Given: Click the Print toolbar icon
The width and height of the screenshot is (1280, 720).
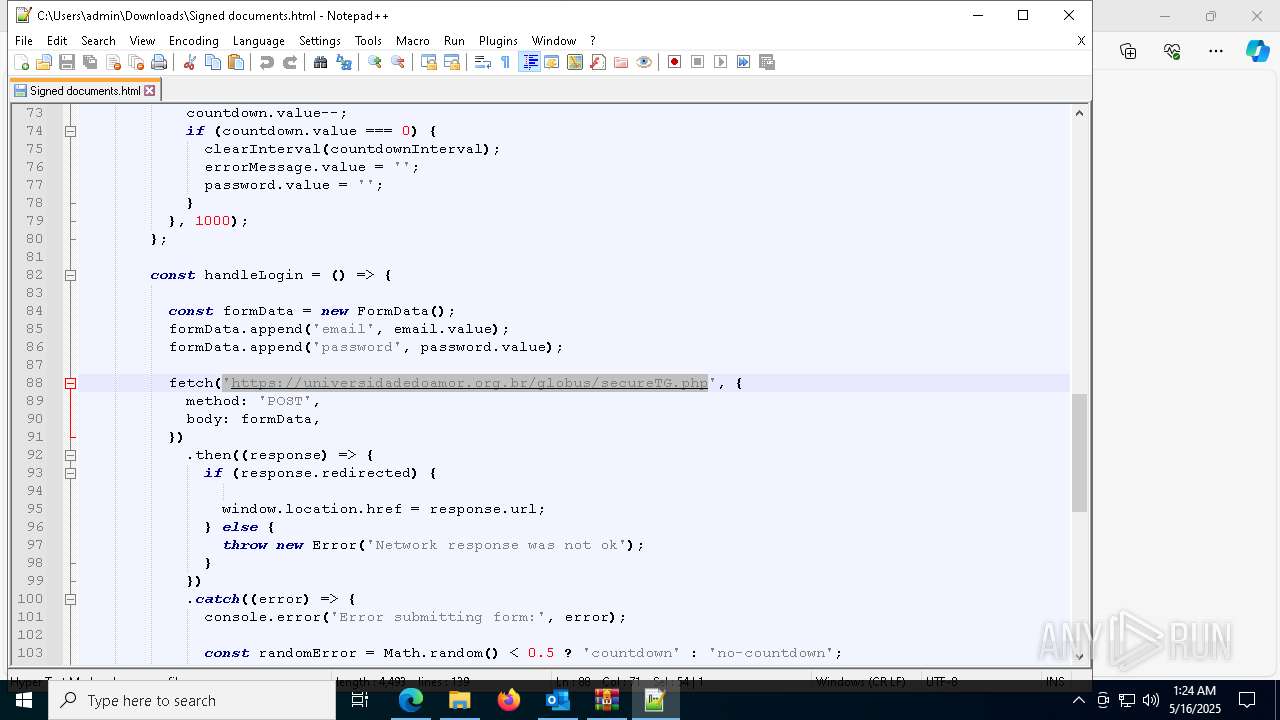Looking at the screenshot, I should point(159,62).
